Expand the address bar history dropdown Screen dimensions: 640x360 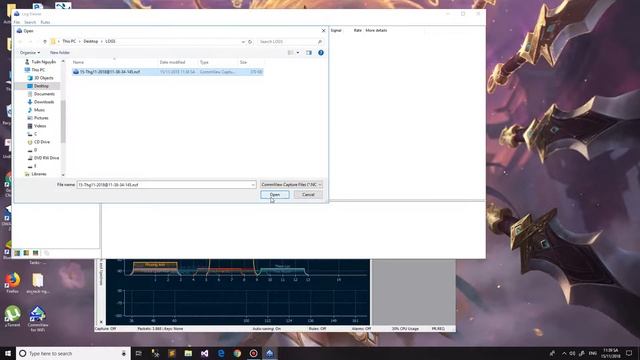tap(243, 42)
